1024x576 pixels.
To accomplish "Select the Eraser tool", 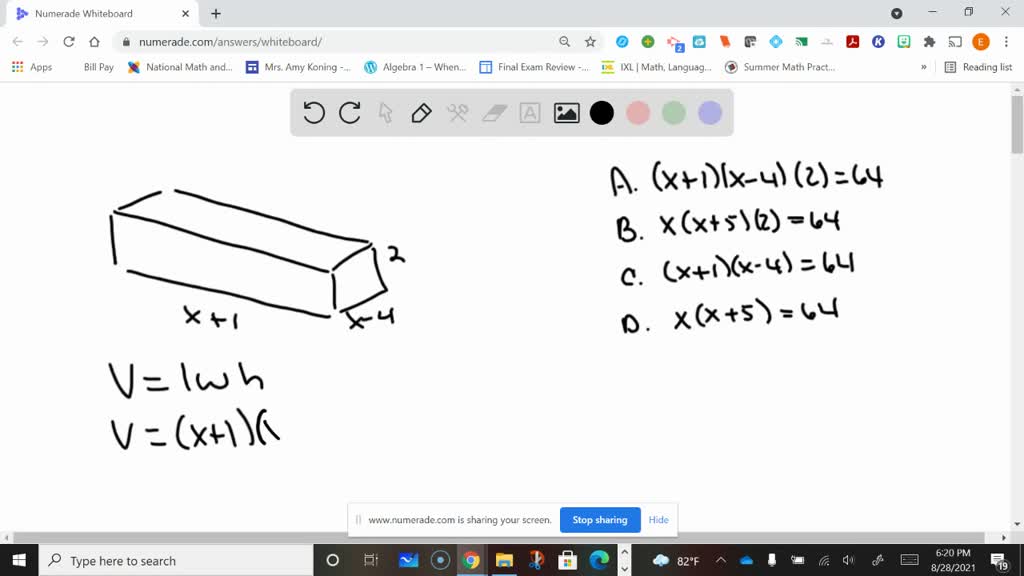I will (x=493, y=113).
